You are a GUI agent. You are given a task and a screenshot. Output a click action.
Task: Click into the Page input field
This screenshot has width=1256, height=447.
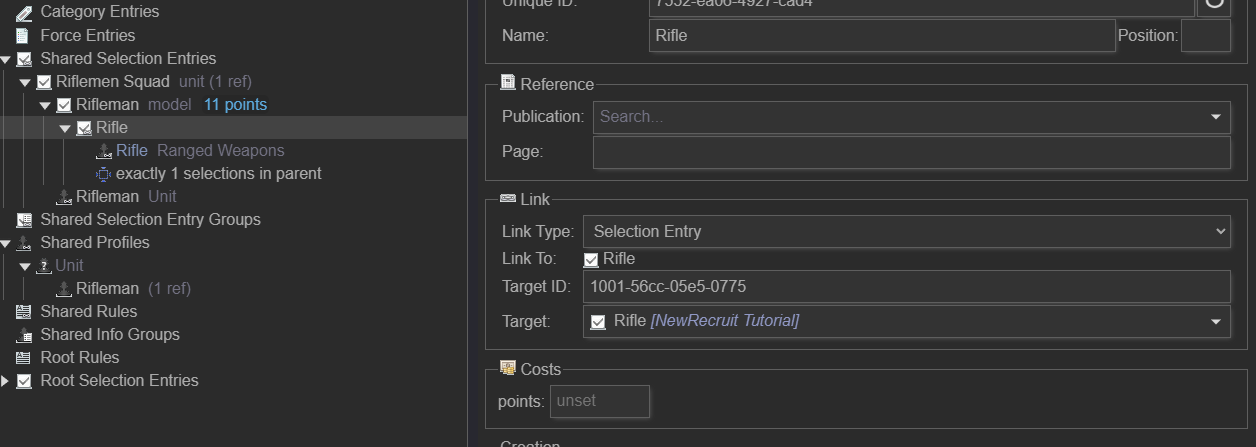point(912,152)
